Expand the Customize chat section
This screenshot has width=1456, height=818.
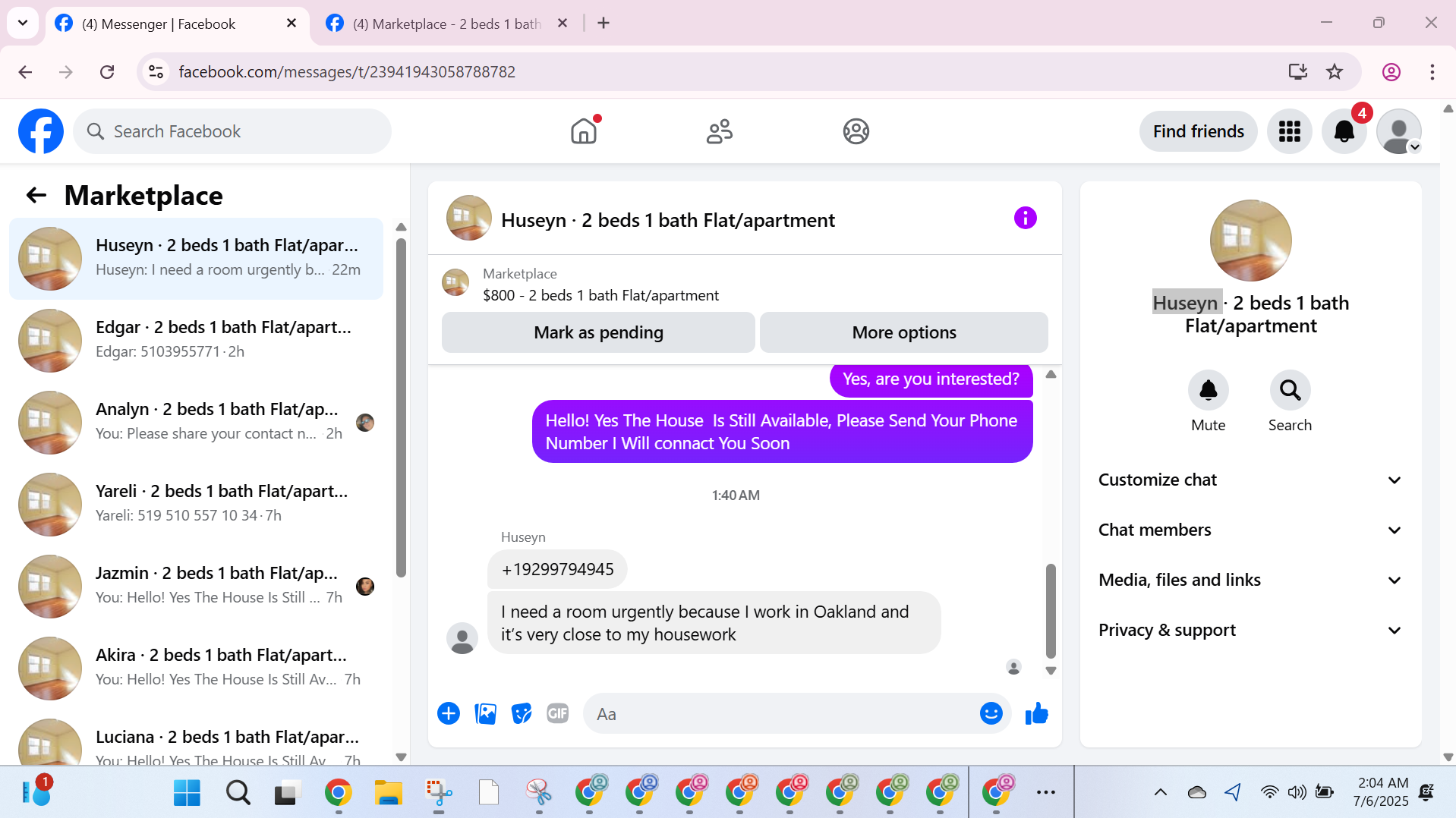tap(1250, 480)
